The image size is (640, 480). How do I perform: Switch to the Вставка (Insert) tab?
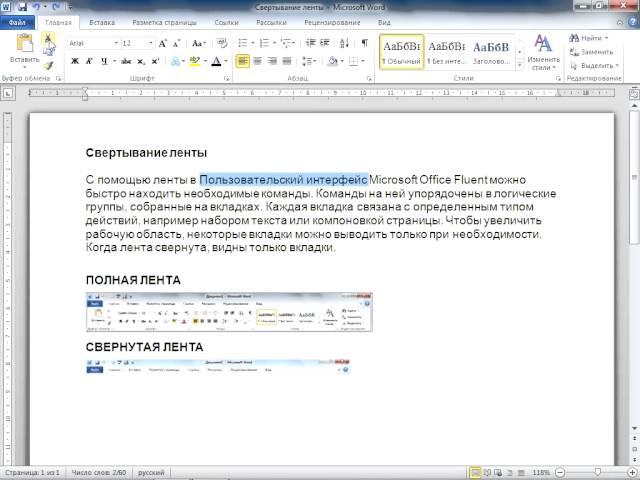click(x=102, y=22)
